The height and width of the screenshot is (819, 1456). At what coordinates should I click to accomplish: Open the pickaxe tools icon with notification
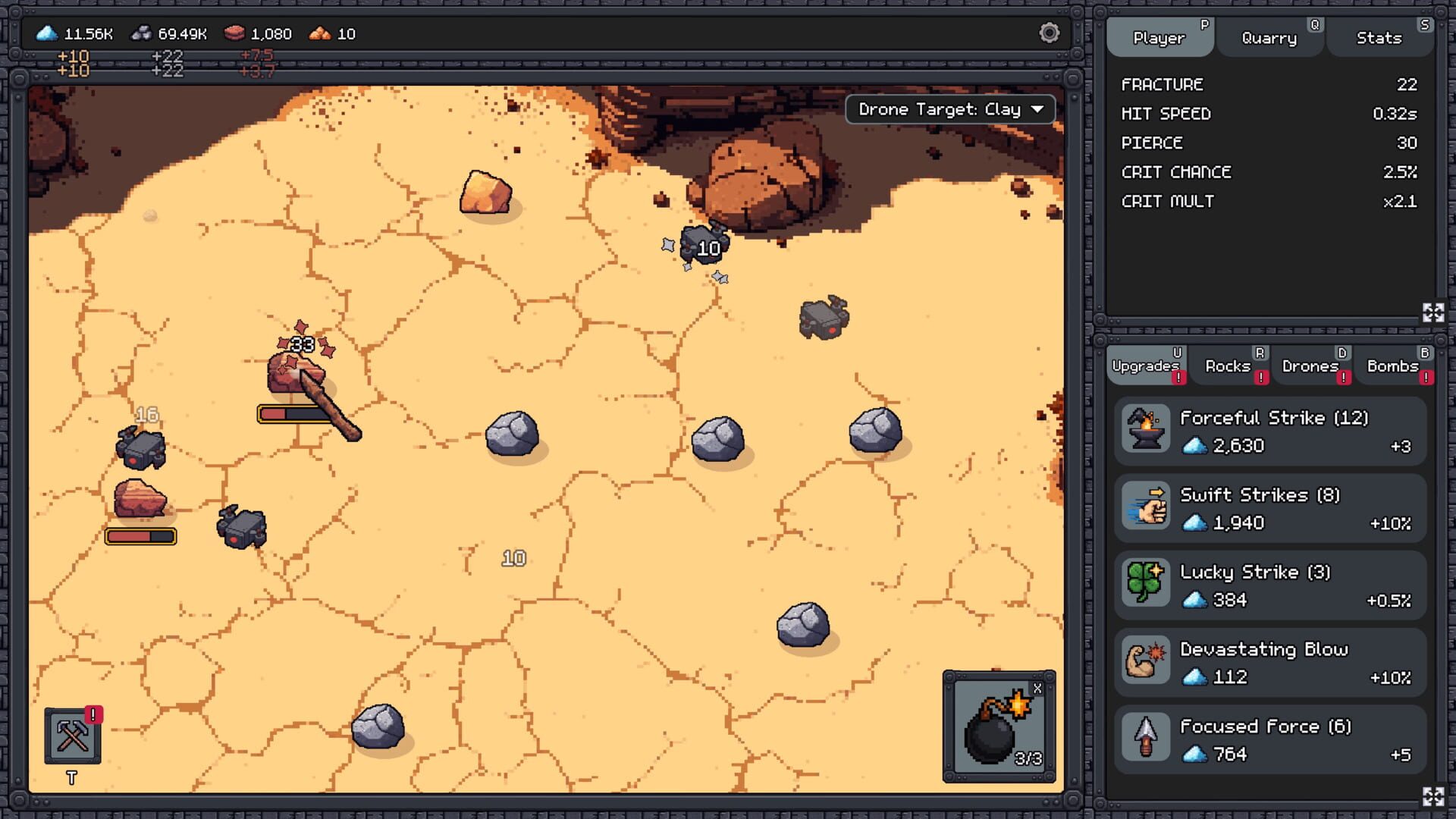[73, 736]
